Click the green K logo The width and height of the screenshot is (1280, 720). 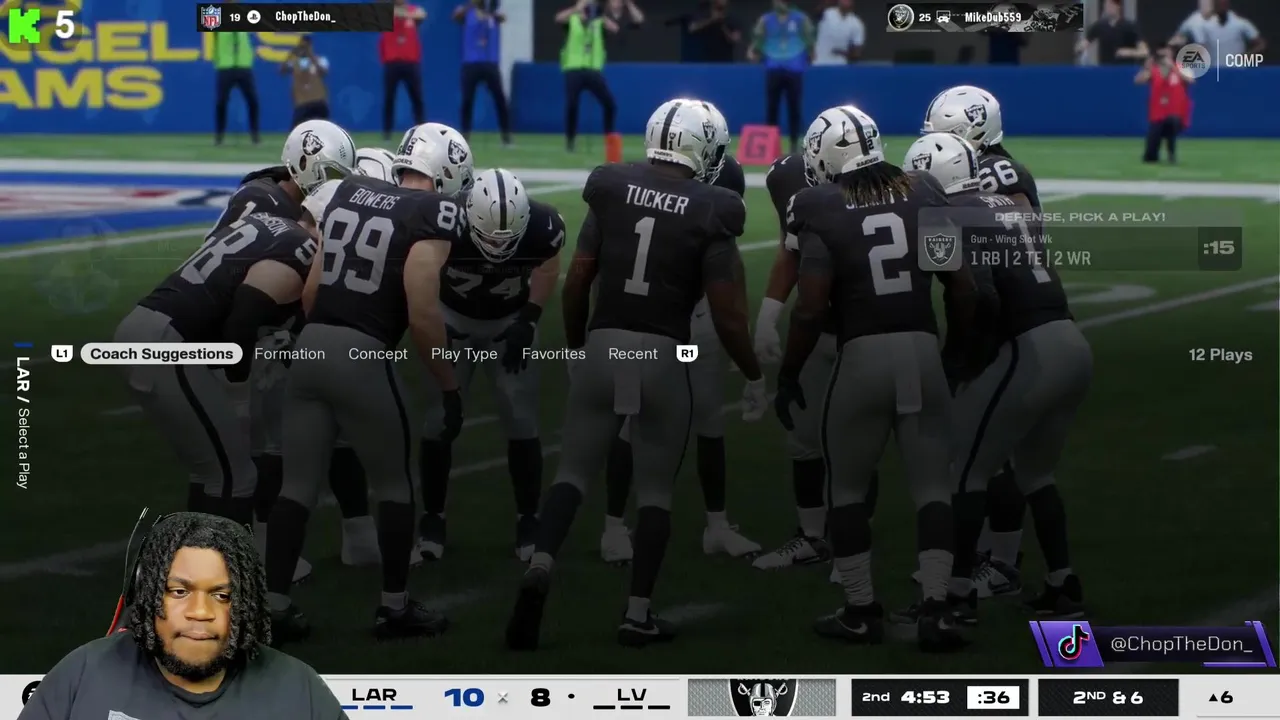pos(24,24)
